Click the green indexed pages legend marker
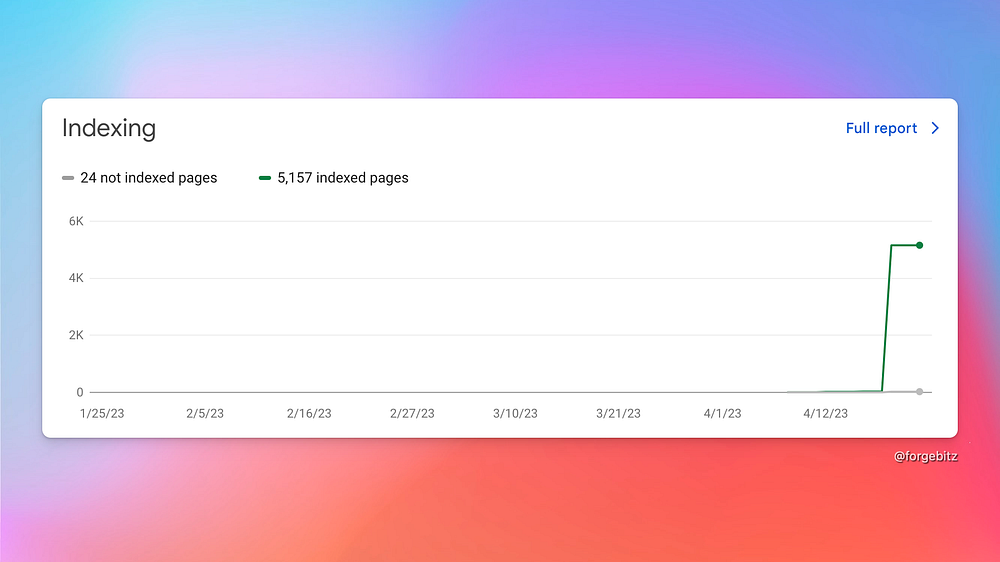Viewport: 1000px width, 562px height. (x=265, y=178)
